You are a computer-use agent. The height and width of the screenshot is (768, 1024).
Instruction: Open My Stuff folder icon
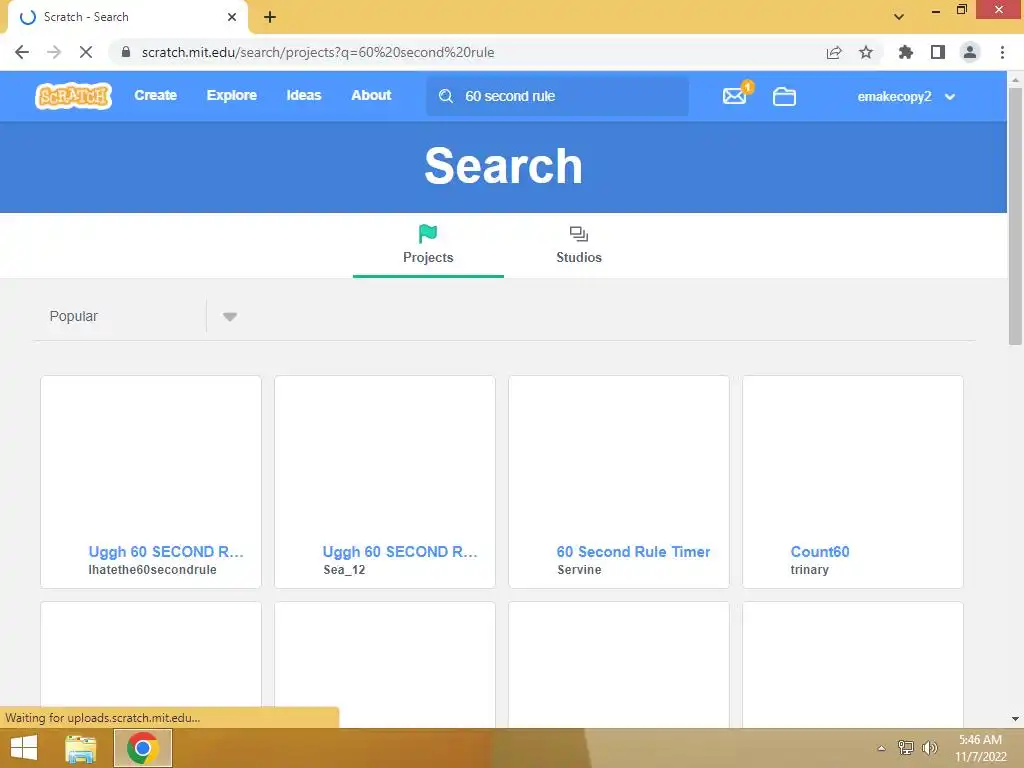tap(784, 97)
